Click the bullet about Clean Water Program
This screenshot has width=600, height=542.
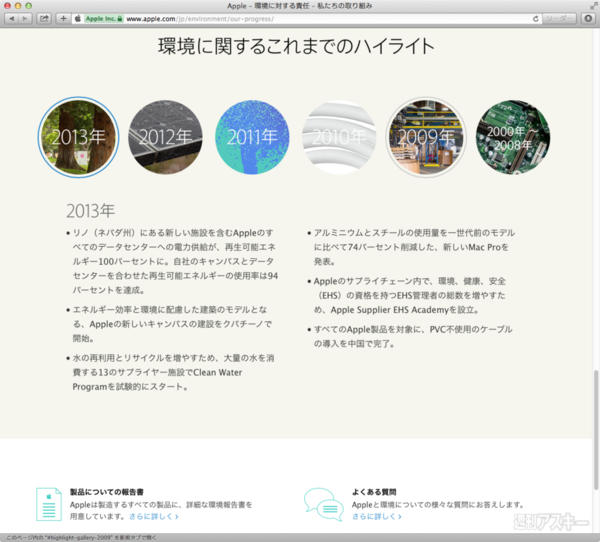click(171, 372)
